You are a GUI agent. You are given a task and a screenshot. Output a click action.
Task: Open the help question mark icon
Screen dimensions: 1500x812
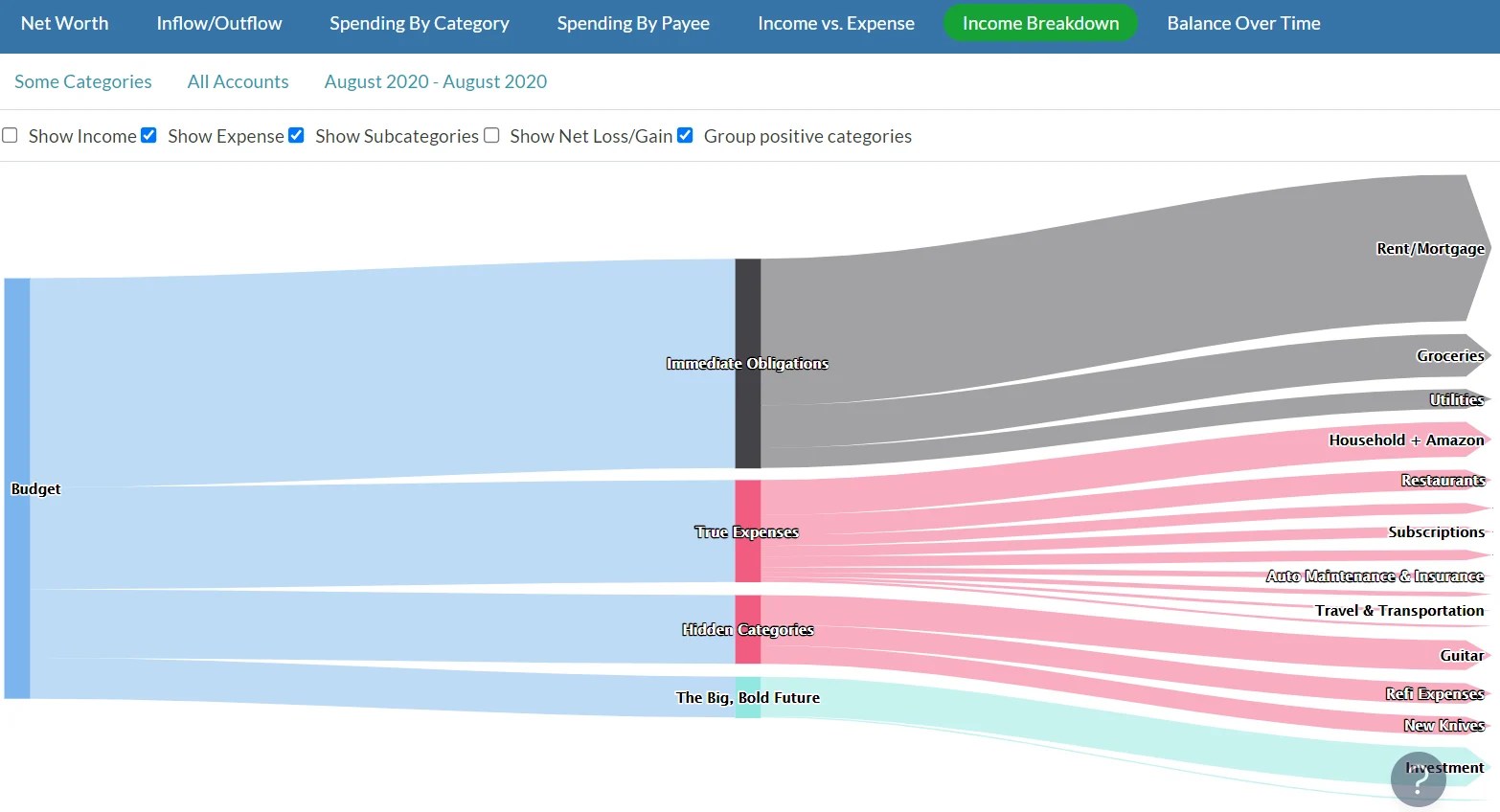tap(1419, 779)
